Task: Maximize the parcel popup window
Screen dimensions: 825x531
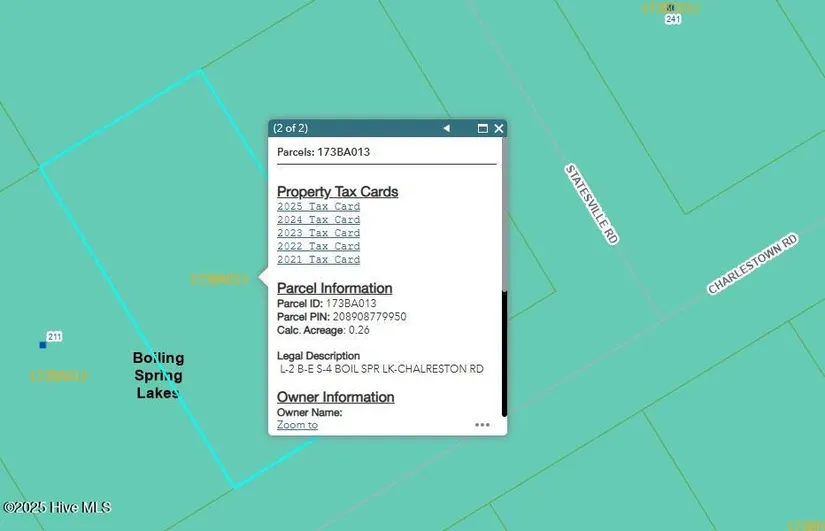Action: 482,128
